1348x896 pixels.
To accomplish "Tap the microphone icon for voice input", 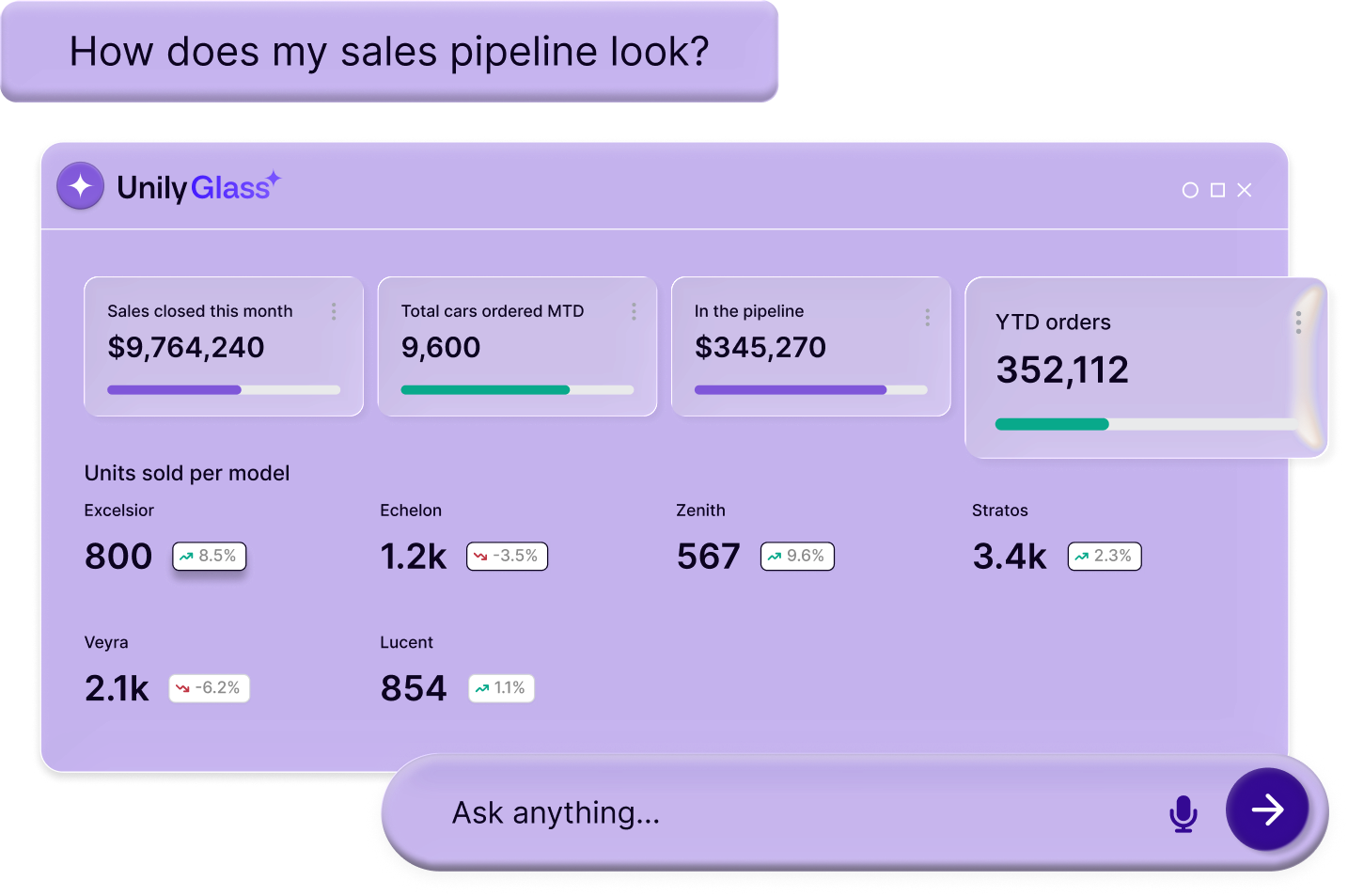I will (x=1183, y=813).
